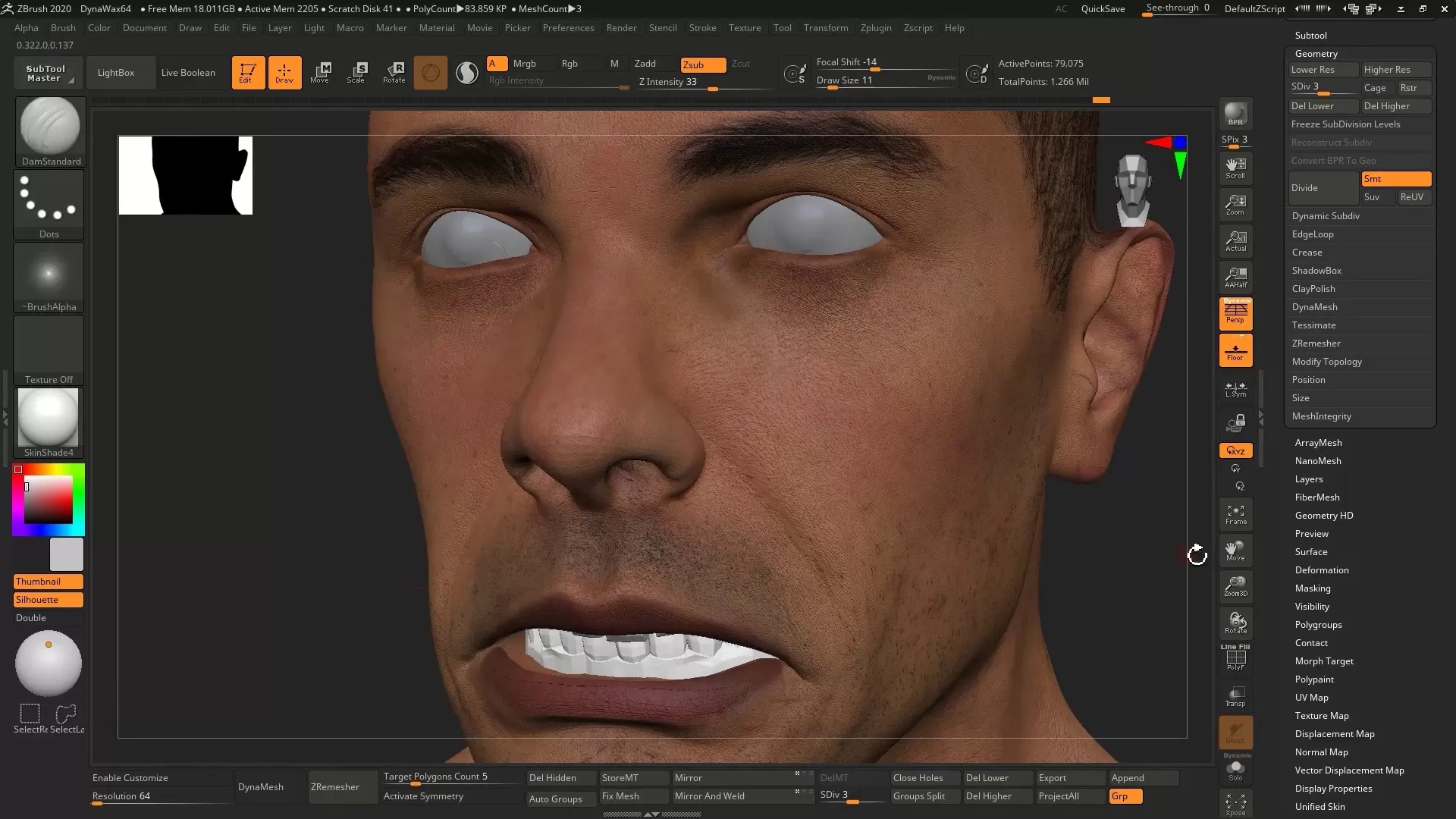Click the BPR render button
This screenshot has width=1456, height=819.
[1235, 114]
